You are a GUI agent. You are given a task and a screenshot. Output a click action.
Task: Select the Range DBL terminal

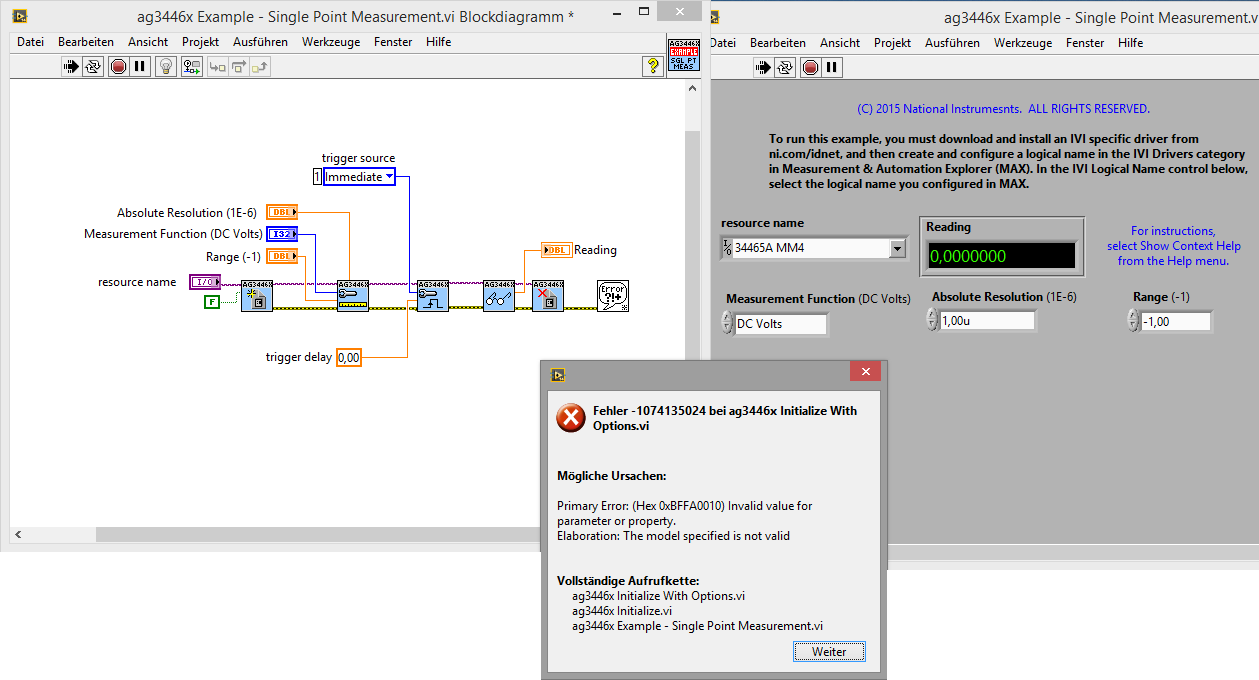pos(282,257)
